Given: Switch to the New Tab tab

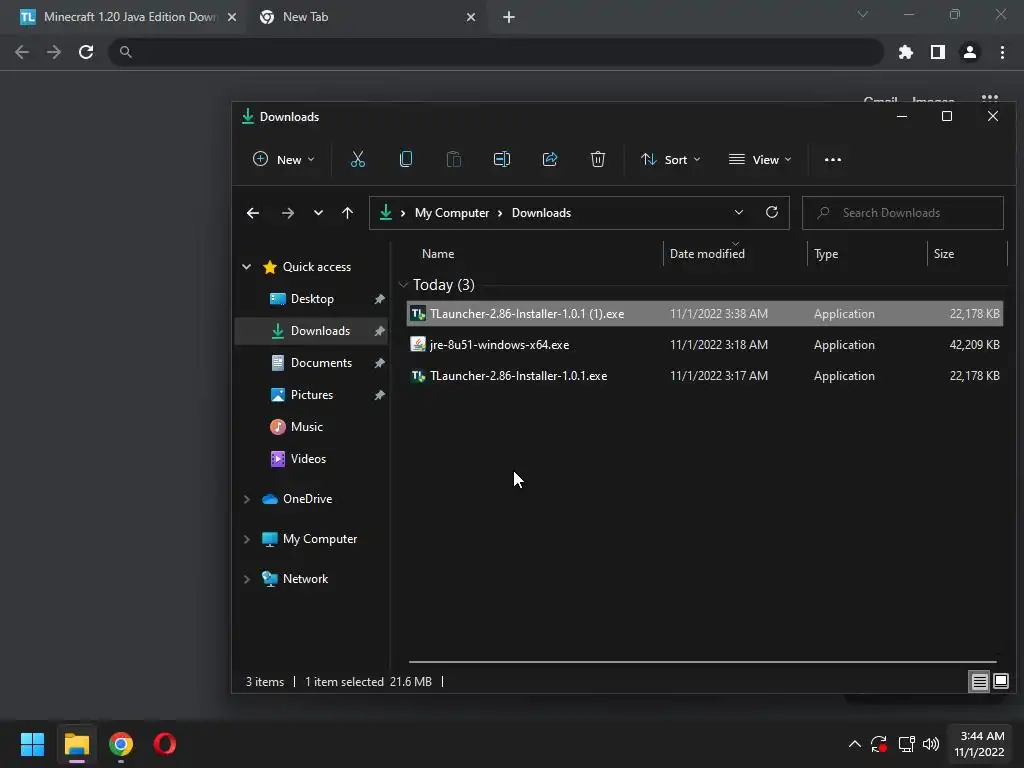Looking at the screenshot, I should (366, 17).
